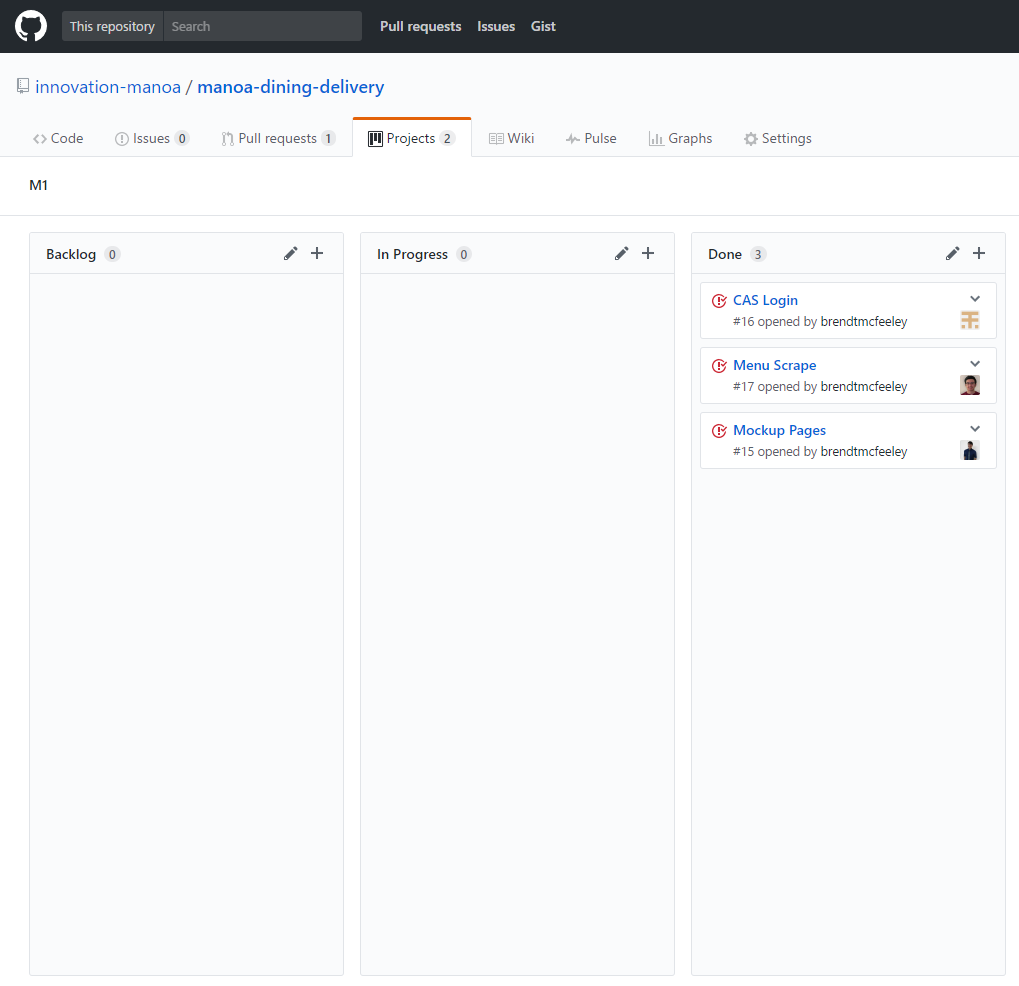Click assignee avatar on CAS Login card
Image resolution: width=1019 pixels, height=986 pixels.
tap(970, 320)
